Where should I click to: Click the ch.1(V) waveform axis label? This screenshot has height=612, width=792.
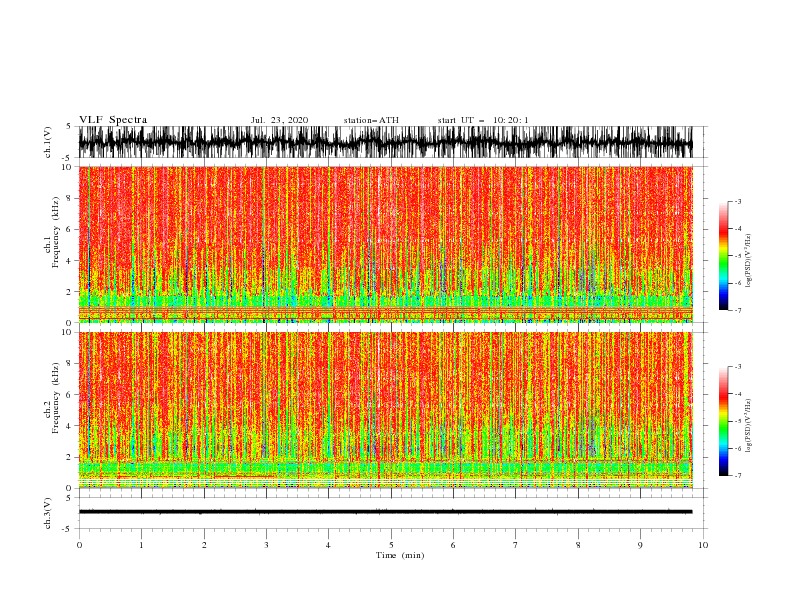click(48, 142)
